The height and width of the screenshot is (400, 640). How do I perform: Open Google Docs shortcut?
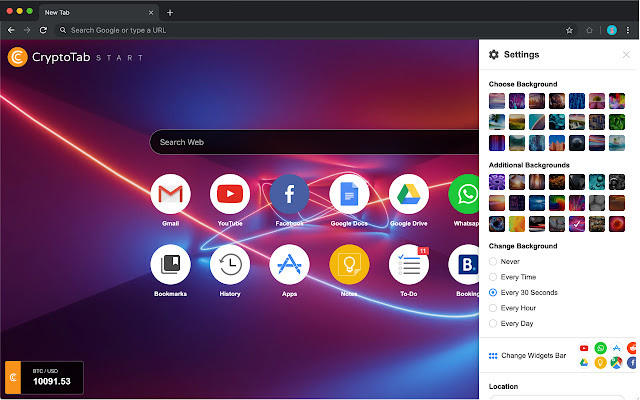(x=349, y=193)
